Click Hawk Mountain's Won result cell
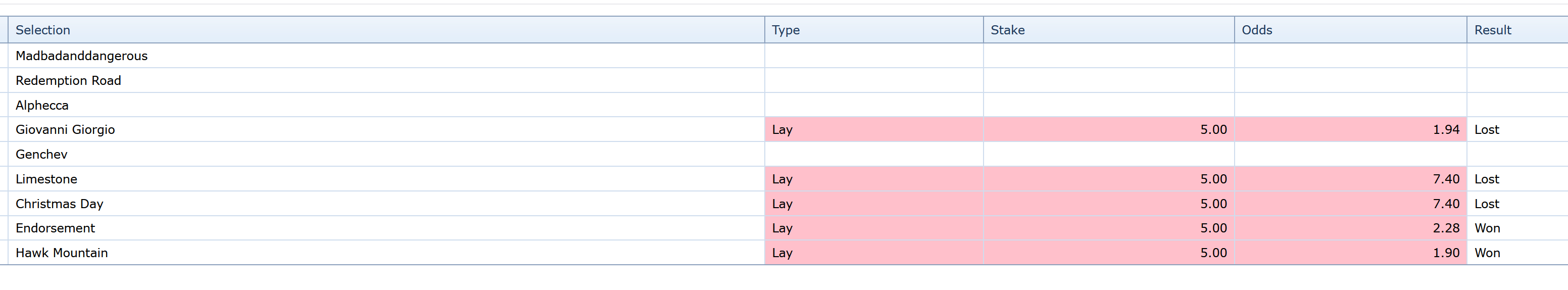Image resolution: width=1568 pixels, height=290 pixels. [x=1487, y=253]
